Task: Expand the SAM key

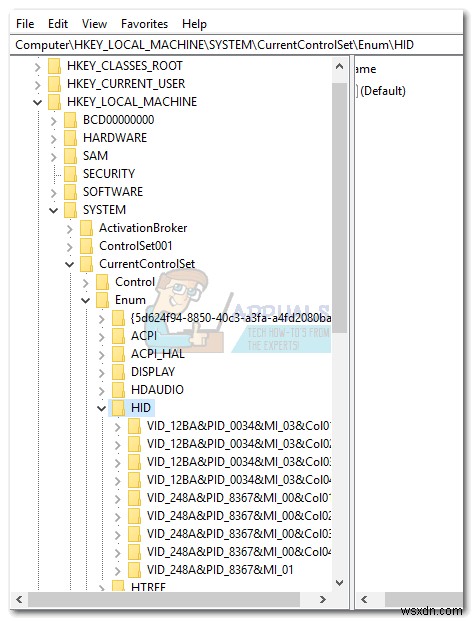Action: tap(53, 156)
